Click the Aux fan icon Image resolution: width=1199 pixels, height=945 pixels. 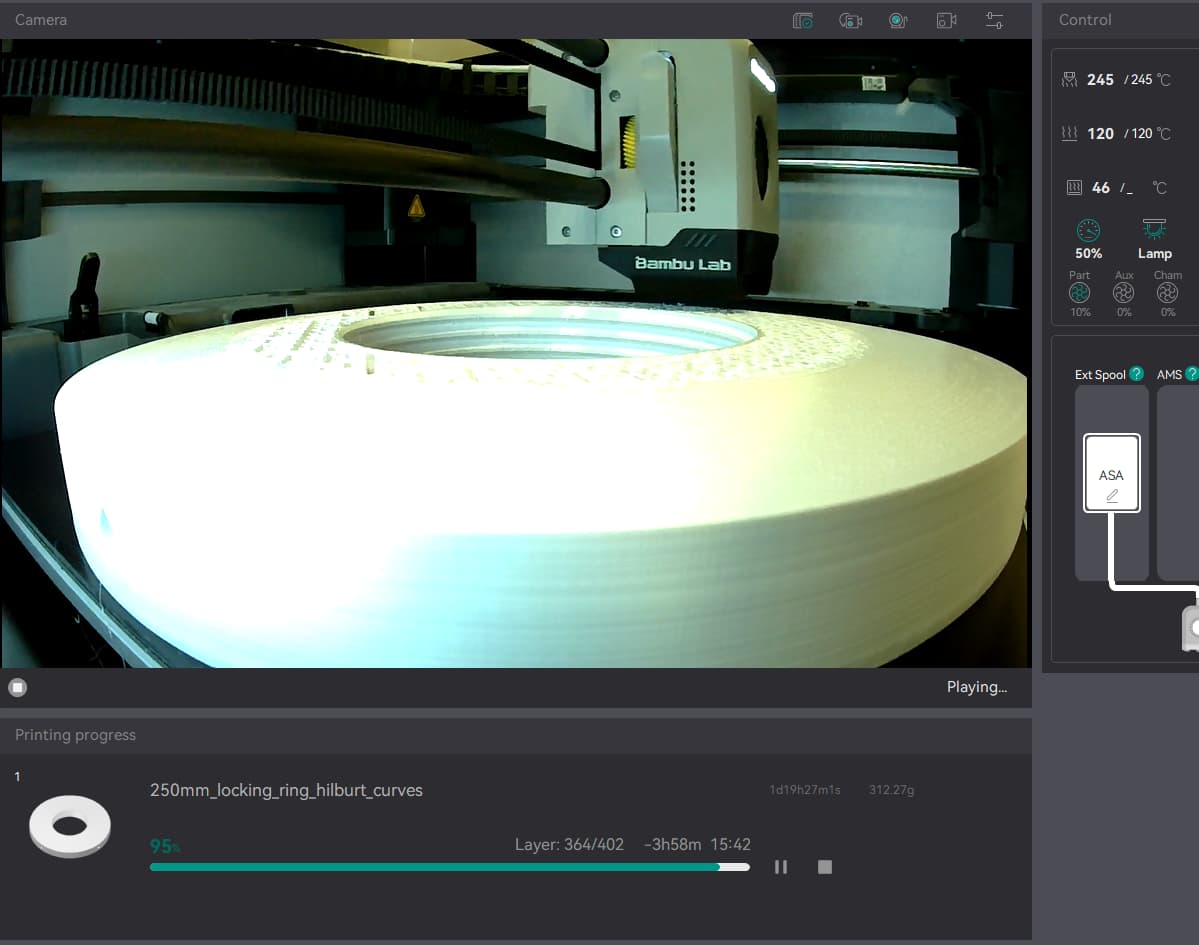point(1123,293)
